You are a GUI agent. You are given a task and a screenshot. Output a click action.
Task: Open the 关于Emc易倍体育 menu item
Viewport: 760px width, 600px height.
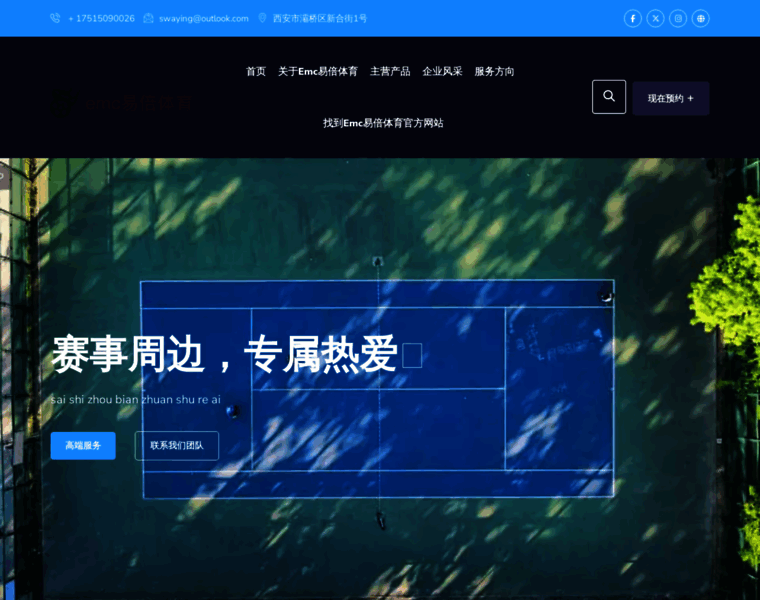coord(318,71)
